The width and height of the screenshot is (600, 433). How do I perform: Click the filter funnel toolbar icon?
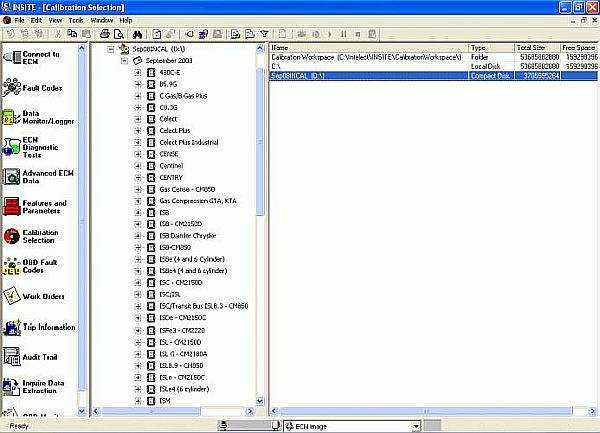(x=264, y=34)
